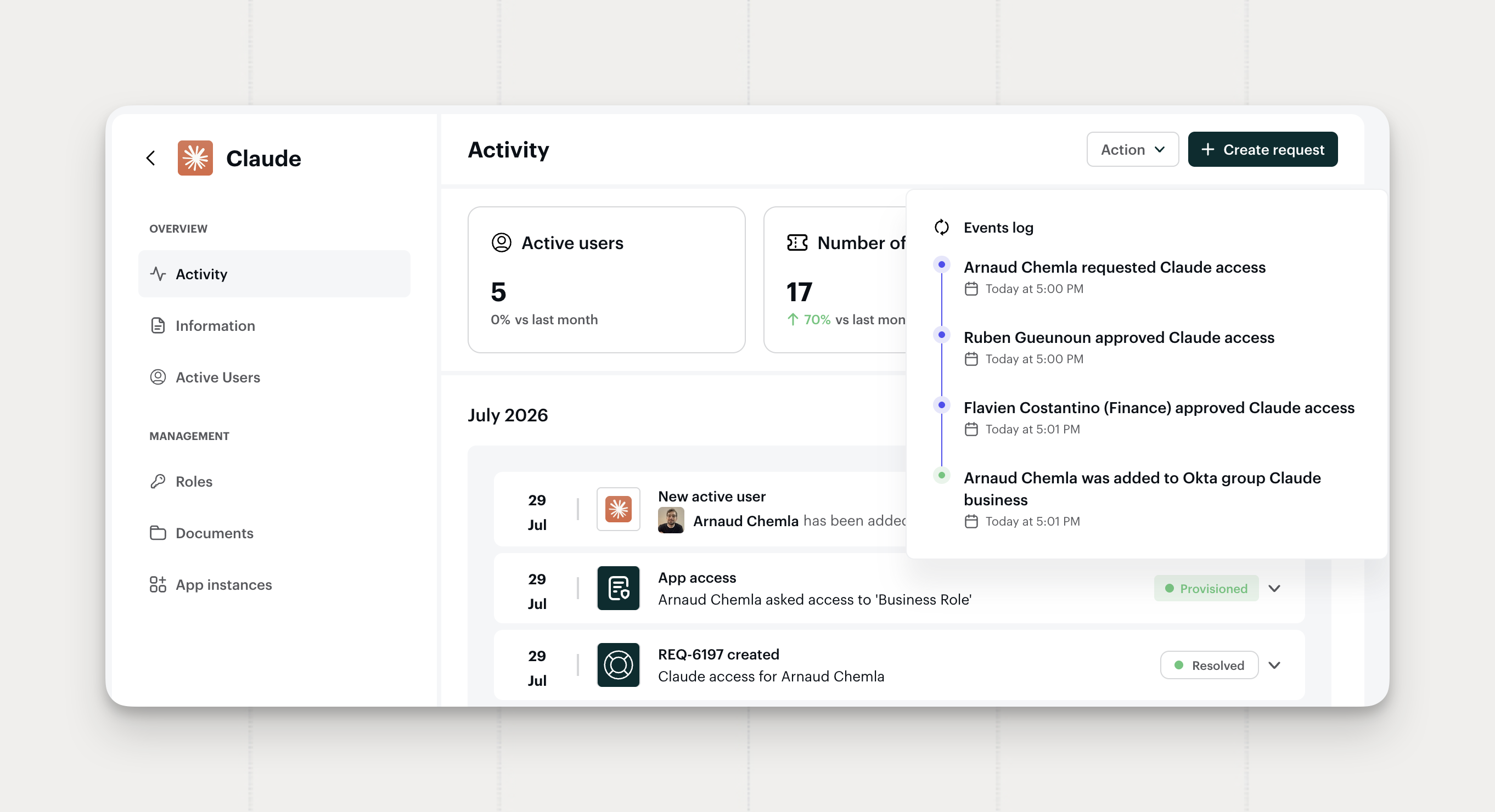Click the '70%' growth figure
Screen dimensions: 1495x812
(x=817, y=319)
